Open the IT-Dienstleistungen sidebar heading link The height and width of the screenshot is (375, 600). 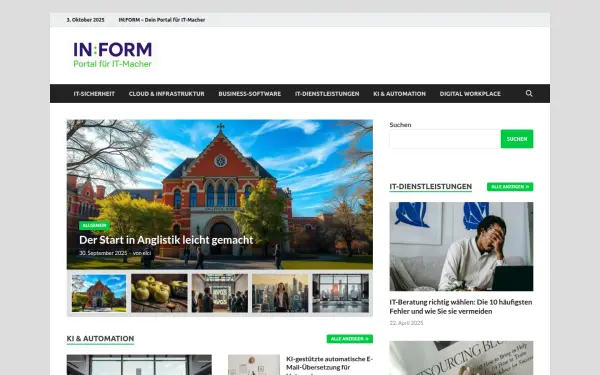(x=430, y=186)
